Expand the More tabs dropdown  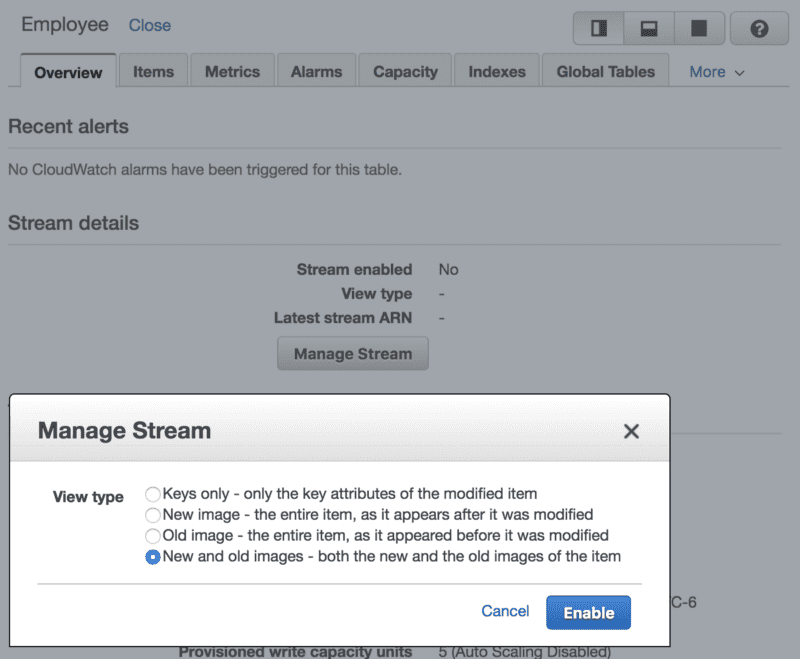pos(717,72)
